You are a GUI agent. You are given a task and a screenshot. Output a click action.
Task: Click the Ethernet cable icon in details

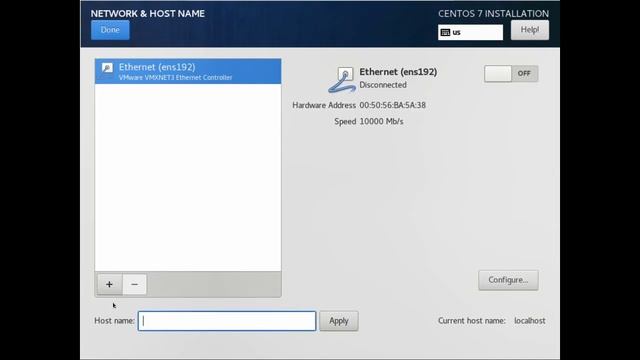tap(342, 80)
